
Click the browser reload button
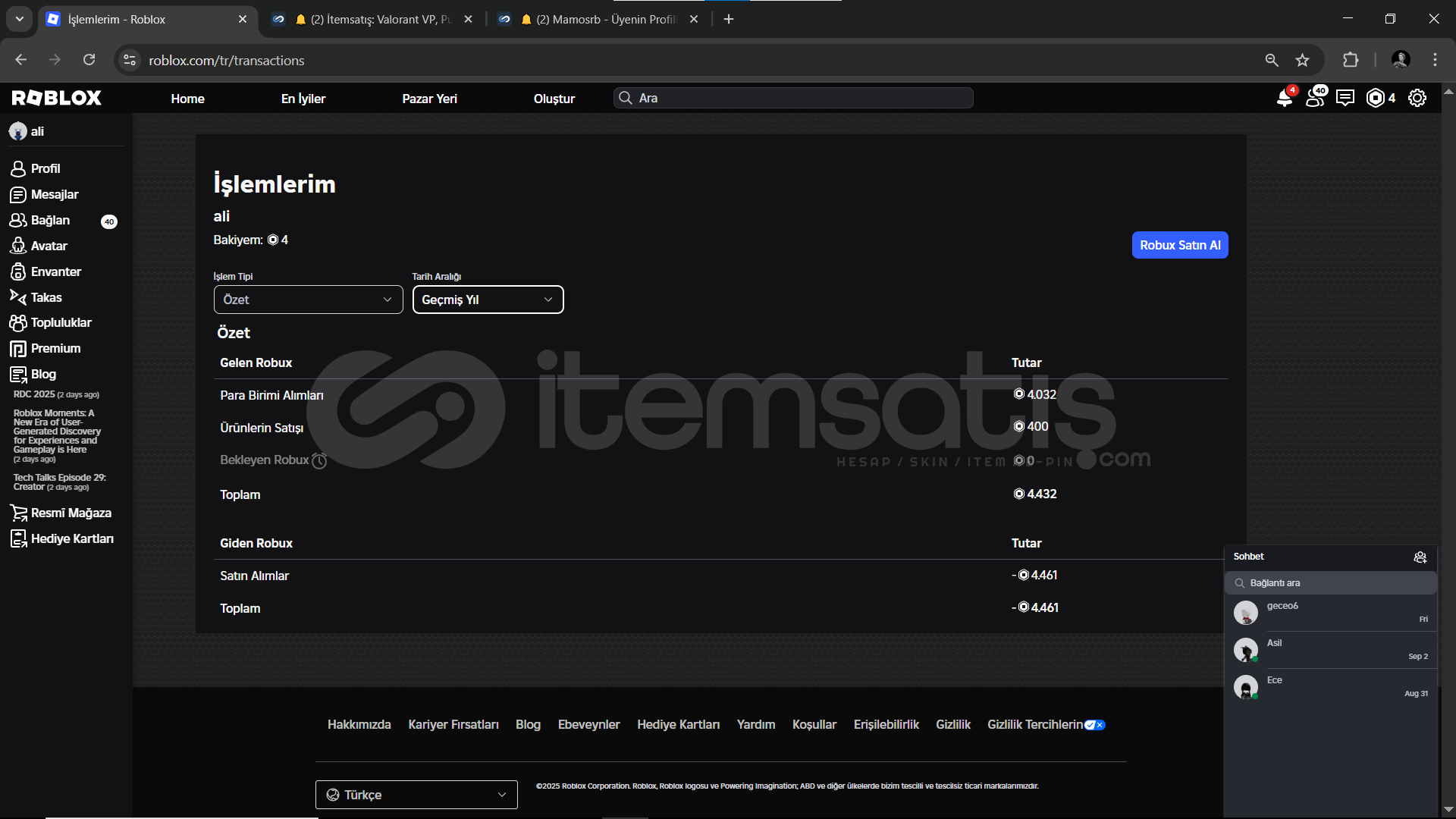[89, 60]
